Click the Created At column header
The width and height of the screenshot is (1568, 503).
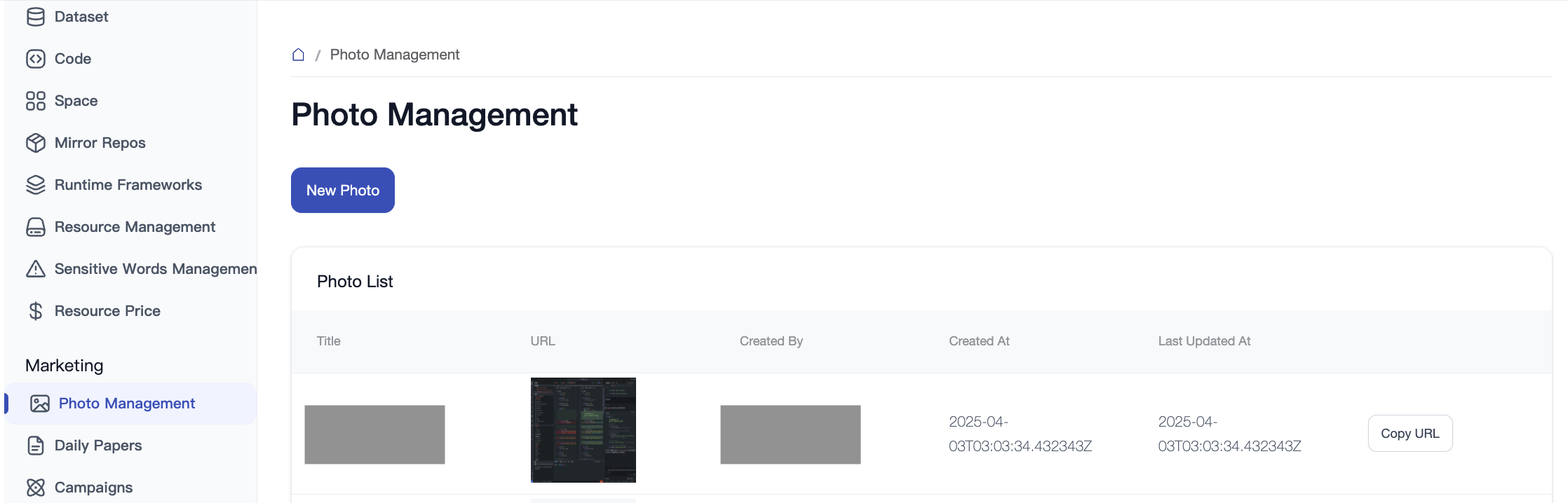979,341
